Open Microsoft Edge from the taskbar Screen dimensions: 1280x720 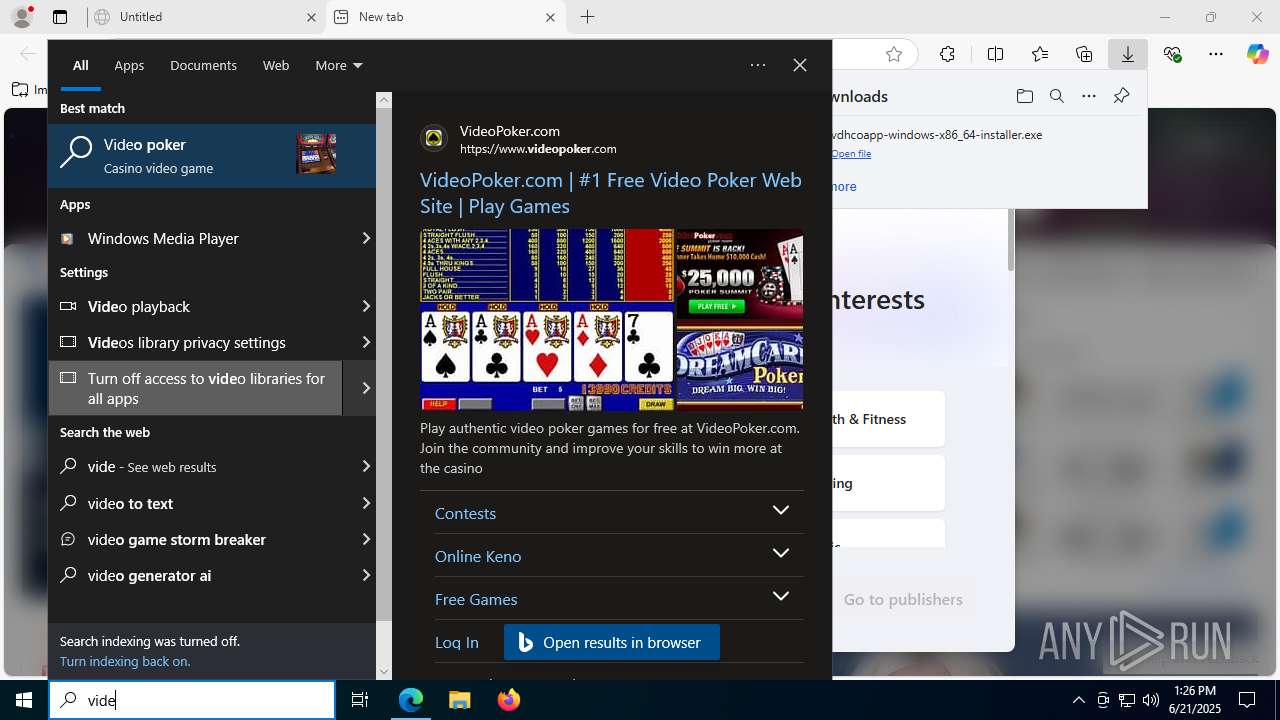point(411,700)
